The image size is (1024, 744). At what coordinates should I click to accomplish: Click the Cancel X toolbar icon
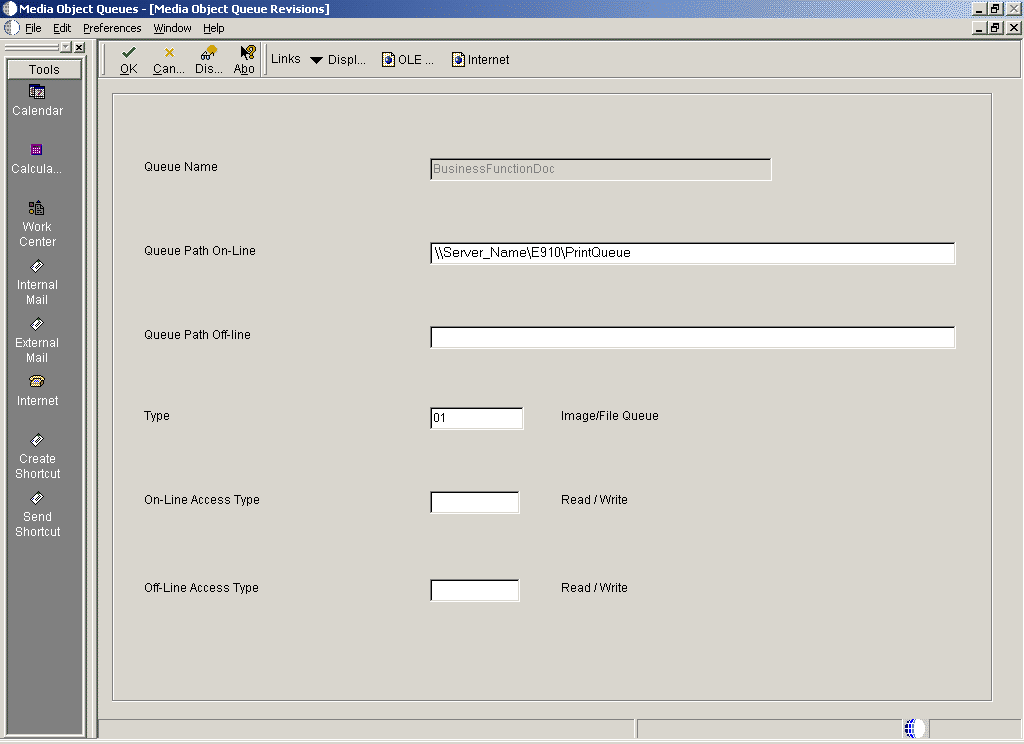click(x=169, y=52)
